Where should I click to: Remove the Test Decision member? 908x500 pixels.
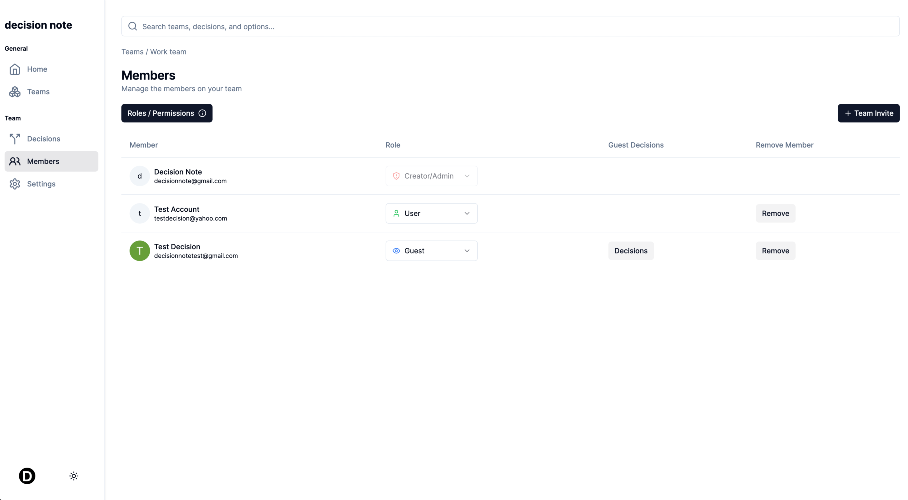[x=775, y=251]
